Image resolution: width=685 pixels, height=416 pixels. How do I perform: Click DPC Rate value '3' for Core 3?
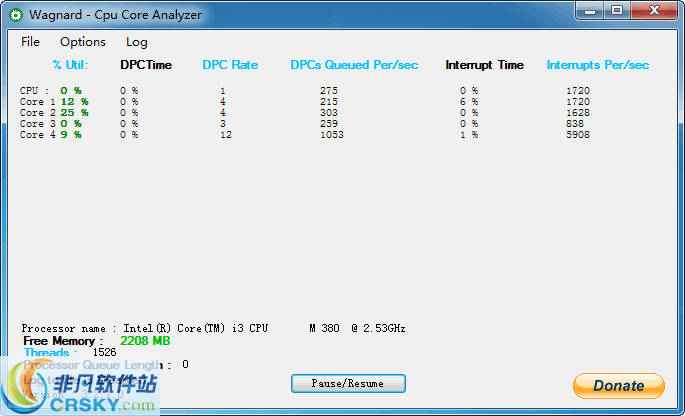(223, 123)
